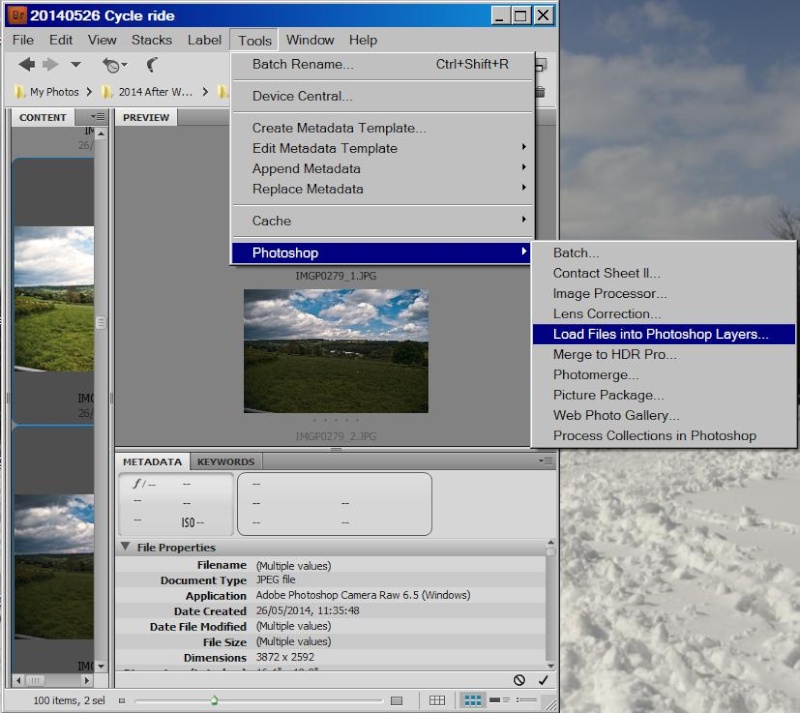Open the Help menu
Screen dimensions: 800x713
tap(363, 40)
